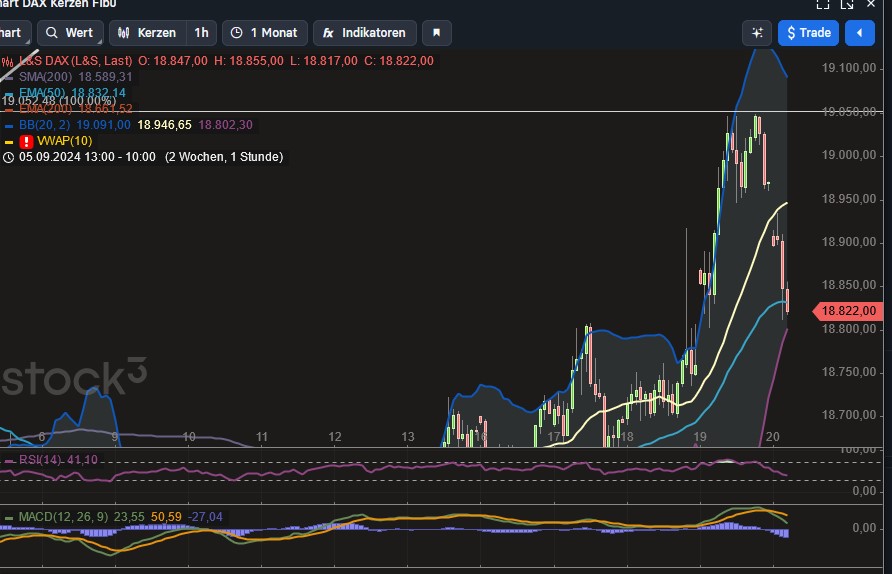Screen dimensions: 892x574
Task: Collapse sidebar with the blue arrow button
Action: coord(859,33)
